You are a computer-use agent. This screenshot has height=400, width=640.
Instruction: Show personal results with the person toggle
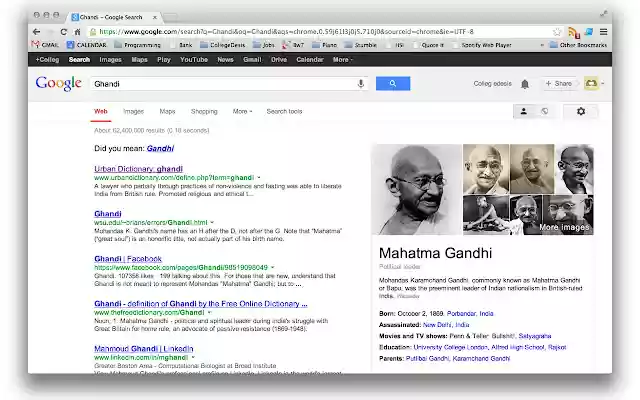coord(523,111)
